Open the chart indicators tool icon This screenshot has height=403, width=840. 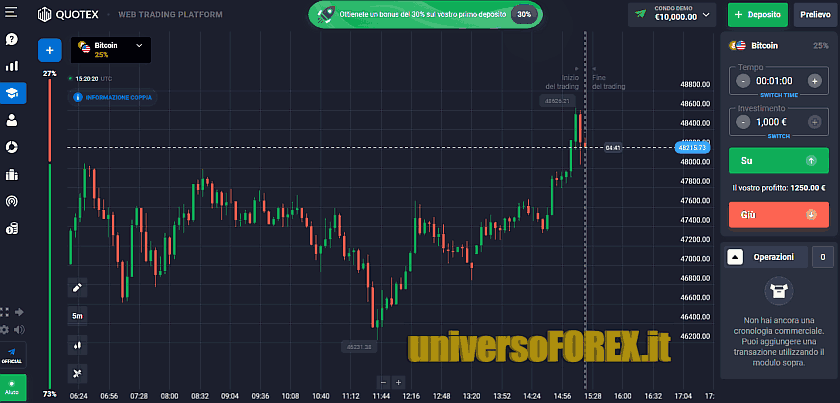point(77,372)
